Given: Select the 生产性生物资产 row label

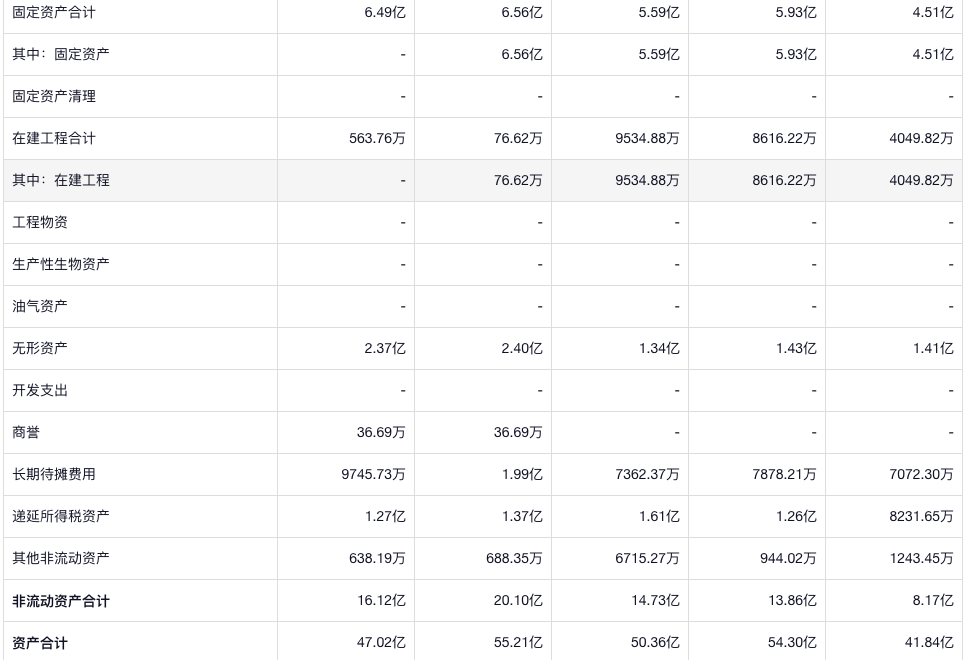Looking at the screenshot, I should (61, 265).
